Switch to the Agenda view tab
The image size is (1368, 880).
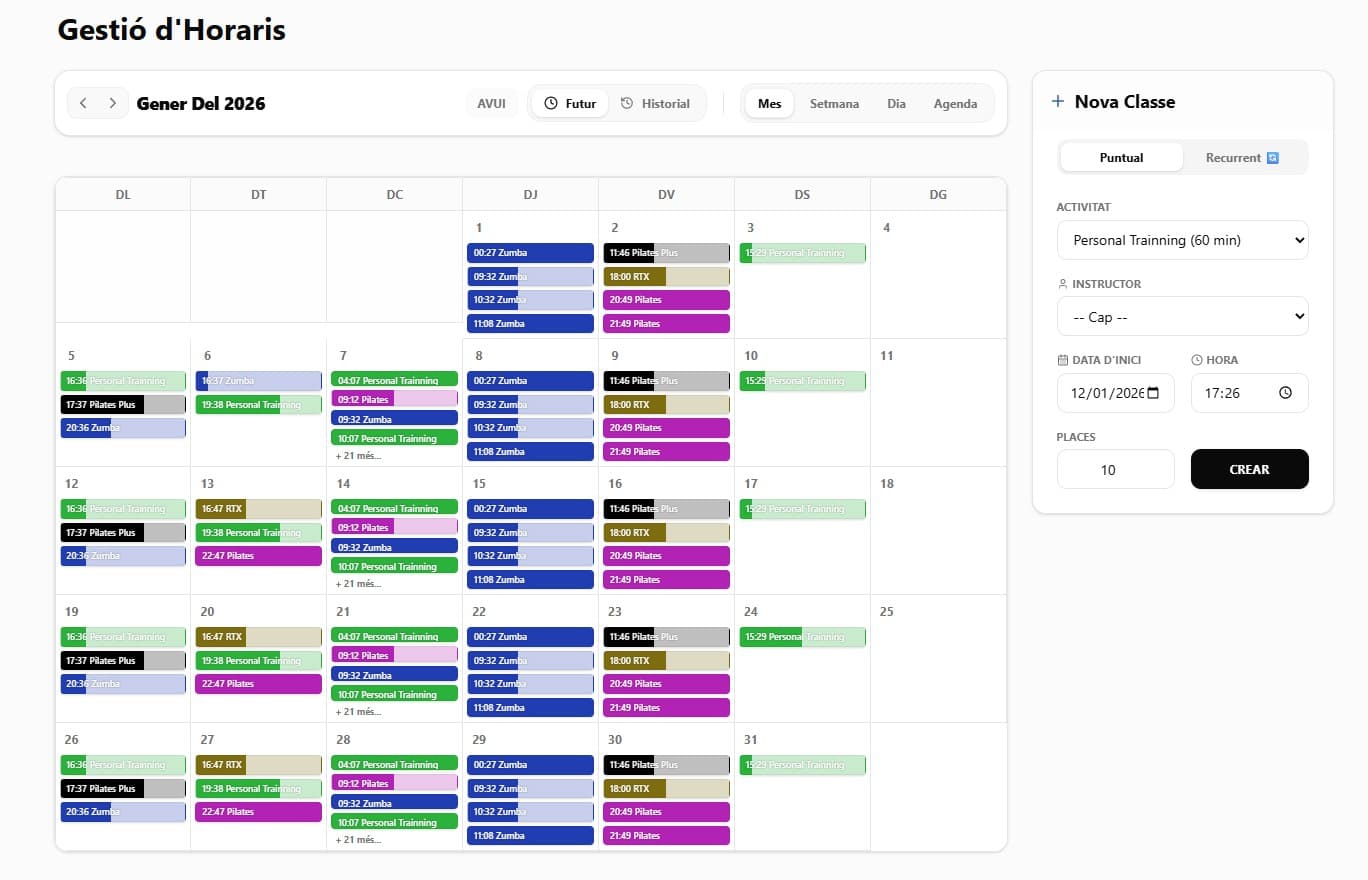tap(955, 103)
